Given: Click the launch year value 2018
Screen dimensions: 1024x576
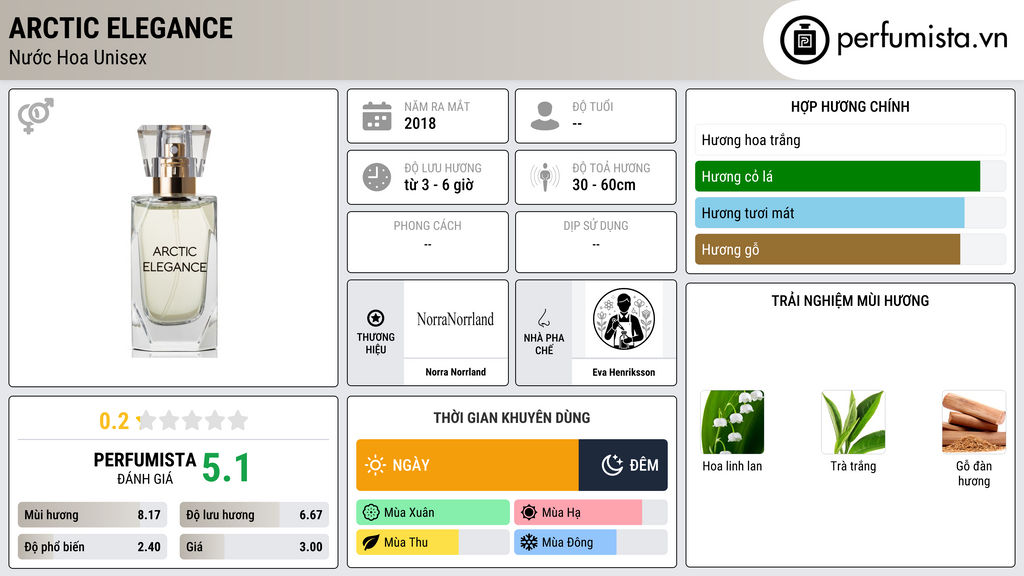Looking at the screenshot, I should [420, 123].
